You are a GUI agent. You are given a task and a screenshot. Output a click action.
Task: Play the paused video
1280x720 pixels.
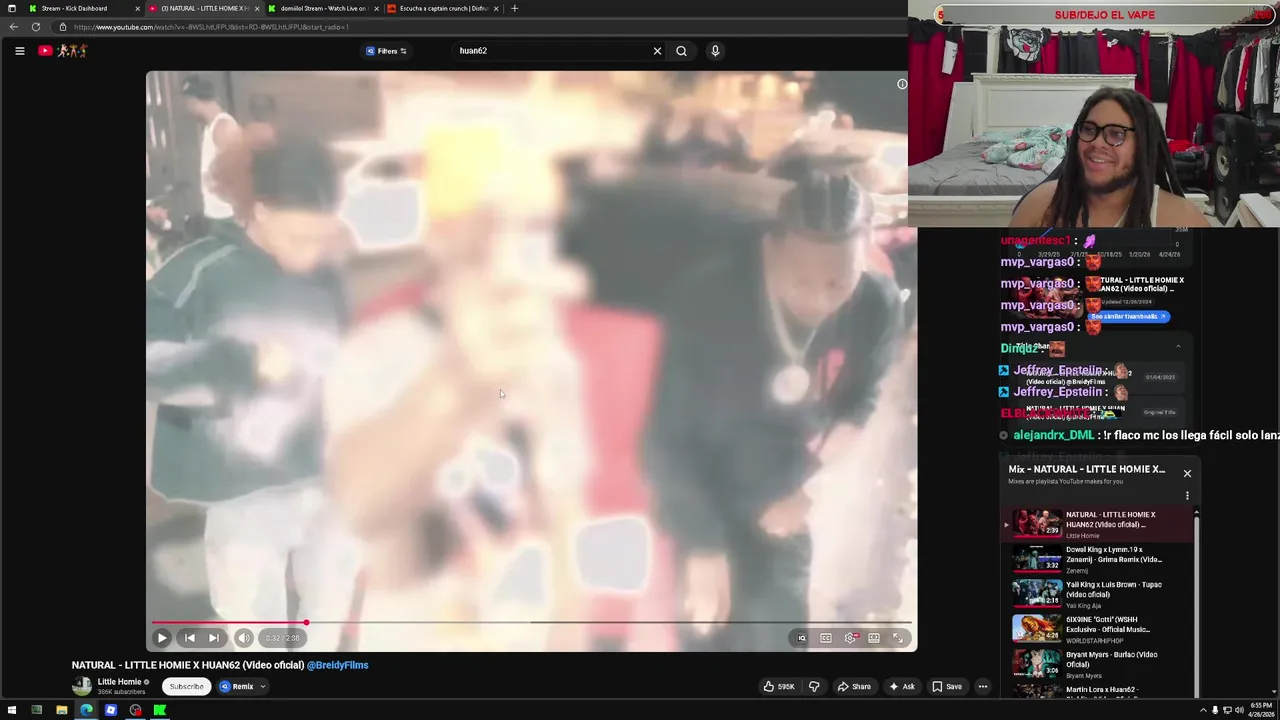coord(162,638)
